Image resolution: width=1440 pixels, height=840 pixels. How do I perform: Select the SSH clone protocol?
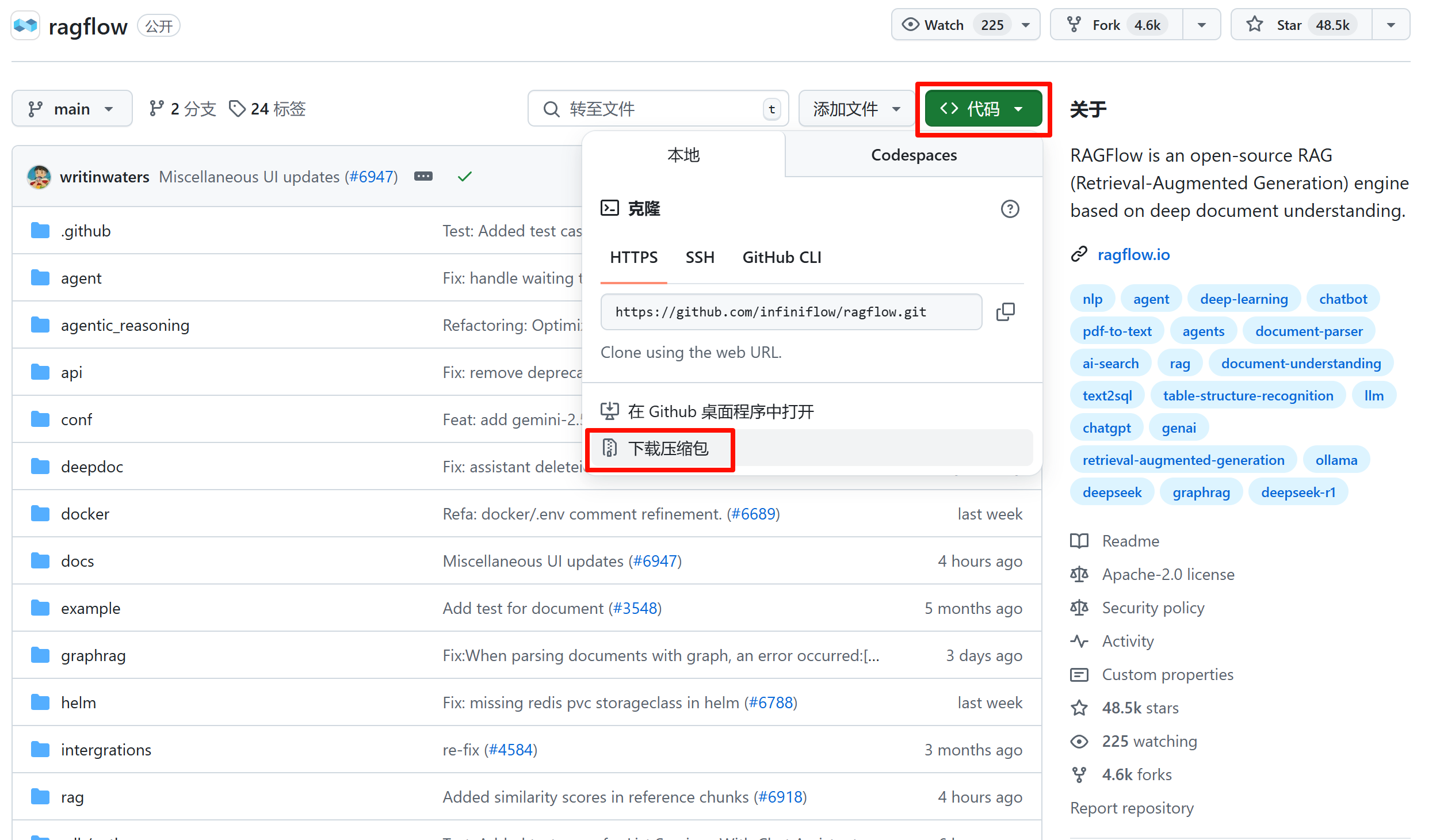point(700,257)
